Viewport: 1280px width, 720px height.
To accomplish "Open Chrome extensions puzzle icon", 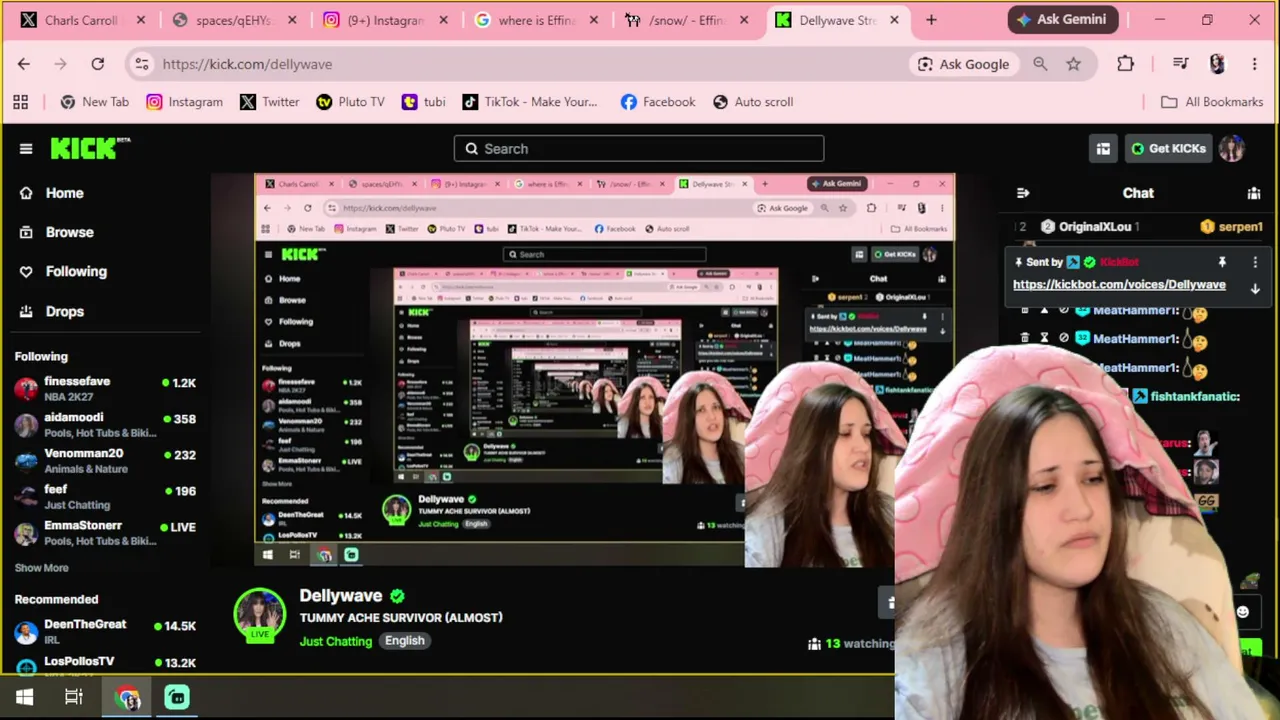I will point(1125,64).
